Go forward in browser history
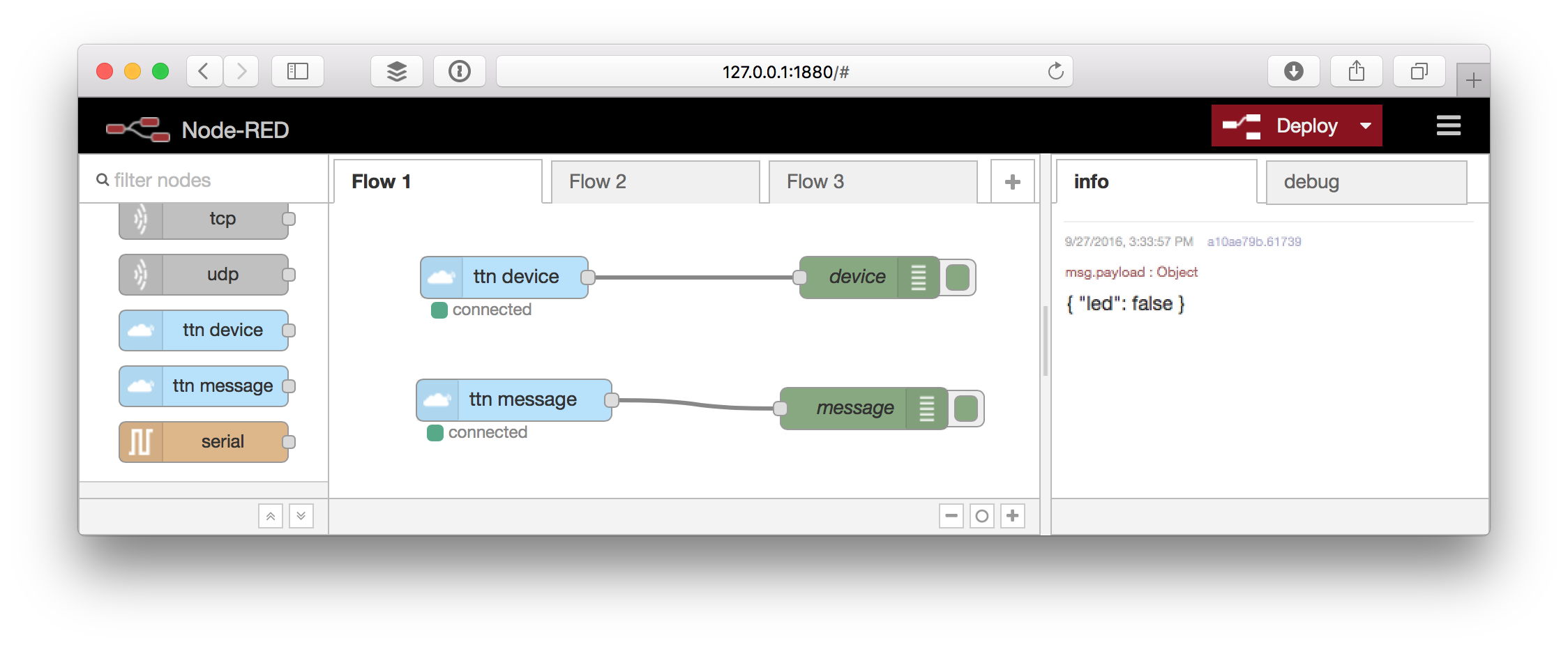This screenshot has width=1568, height=647. (241, 71)
